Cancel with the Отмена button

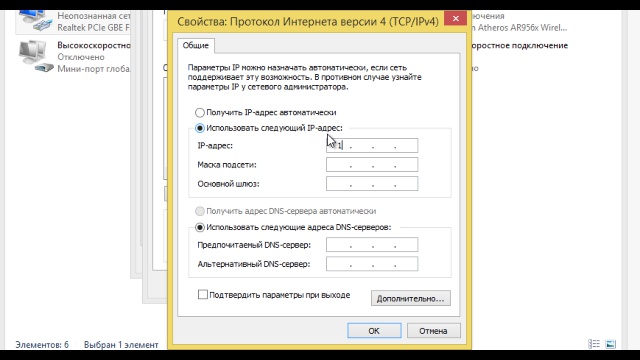[433, 331]
